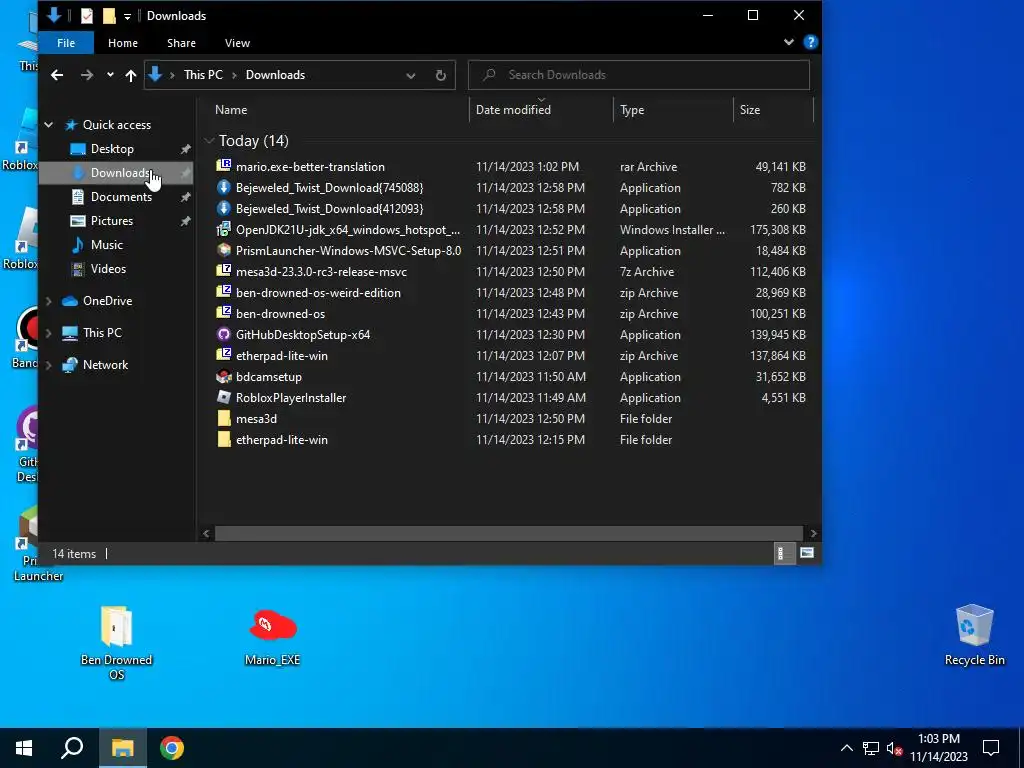Select the etherpad-lite-win folder icon
Viewport: 1024px width, 768px height.
point(224,439)
